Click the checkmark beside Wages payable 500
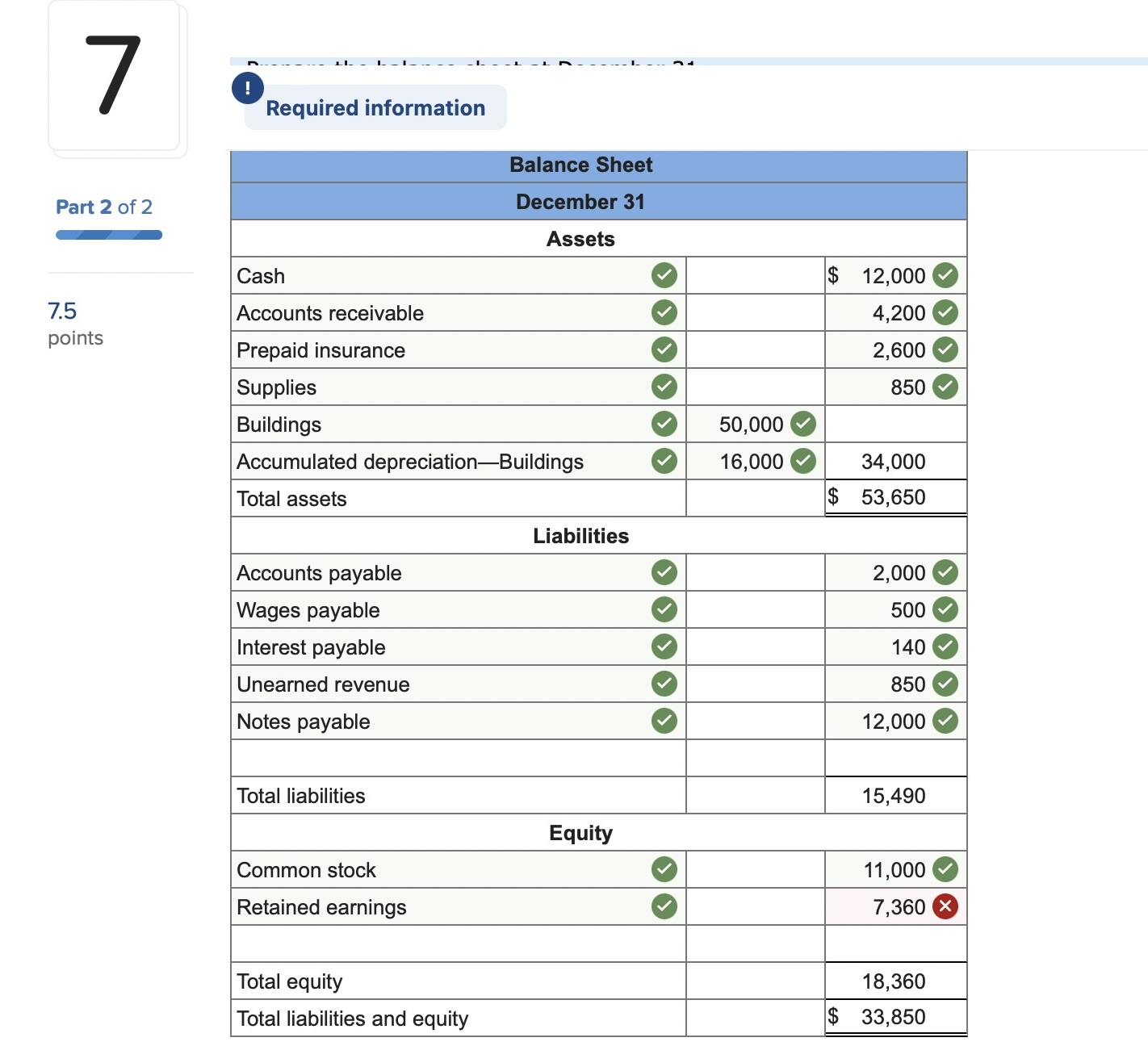The image size is (1148, 1046). 945,609
